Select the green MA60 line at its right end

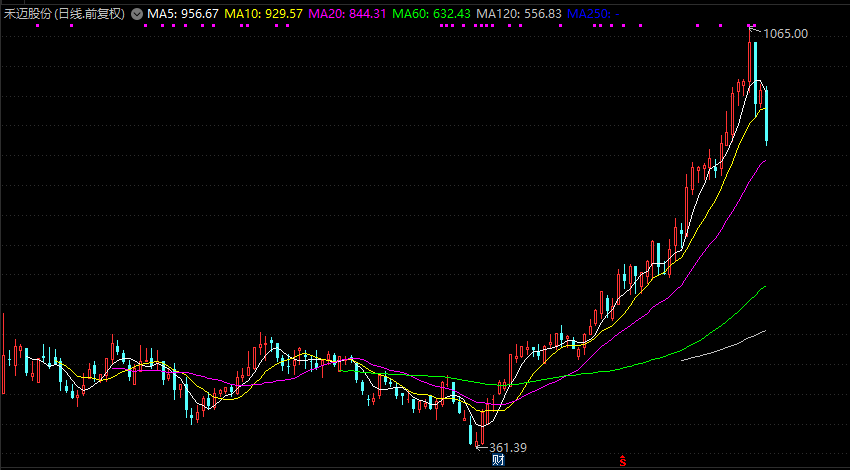coord(762,288)
